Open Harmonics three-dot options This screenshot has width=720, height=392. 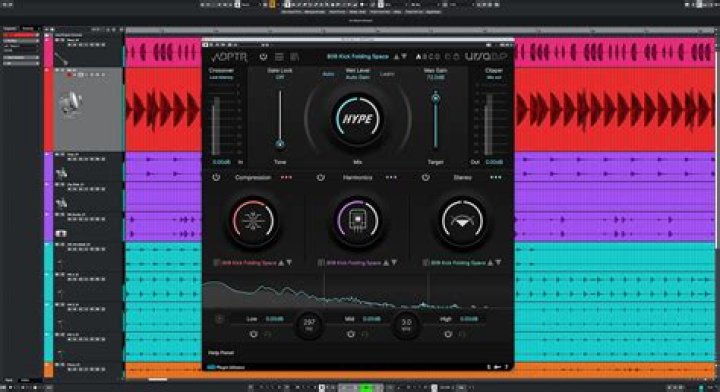click(x=391, y=177)
